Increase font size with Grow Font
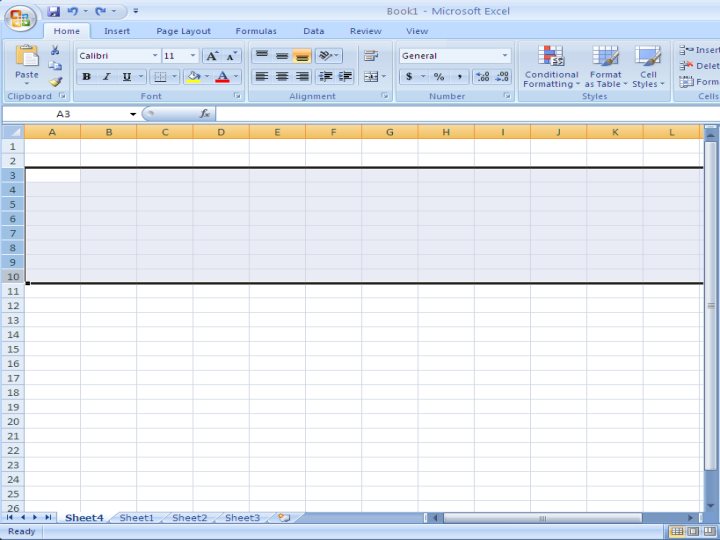The height and width of the screenshot is (540, 720). [212, 56]
